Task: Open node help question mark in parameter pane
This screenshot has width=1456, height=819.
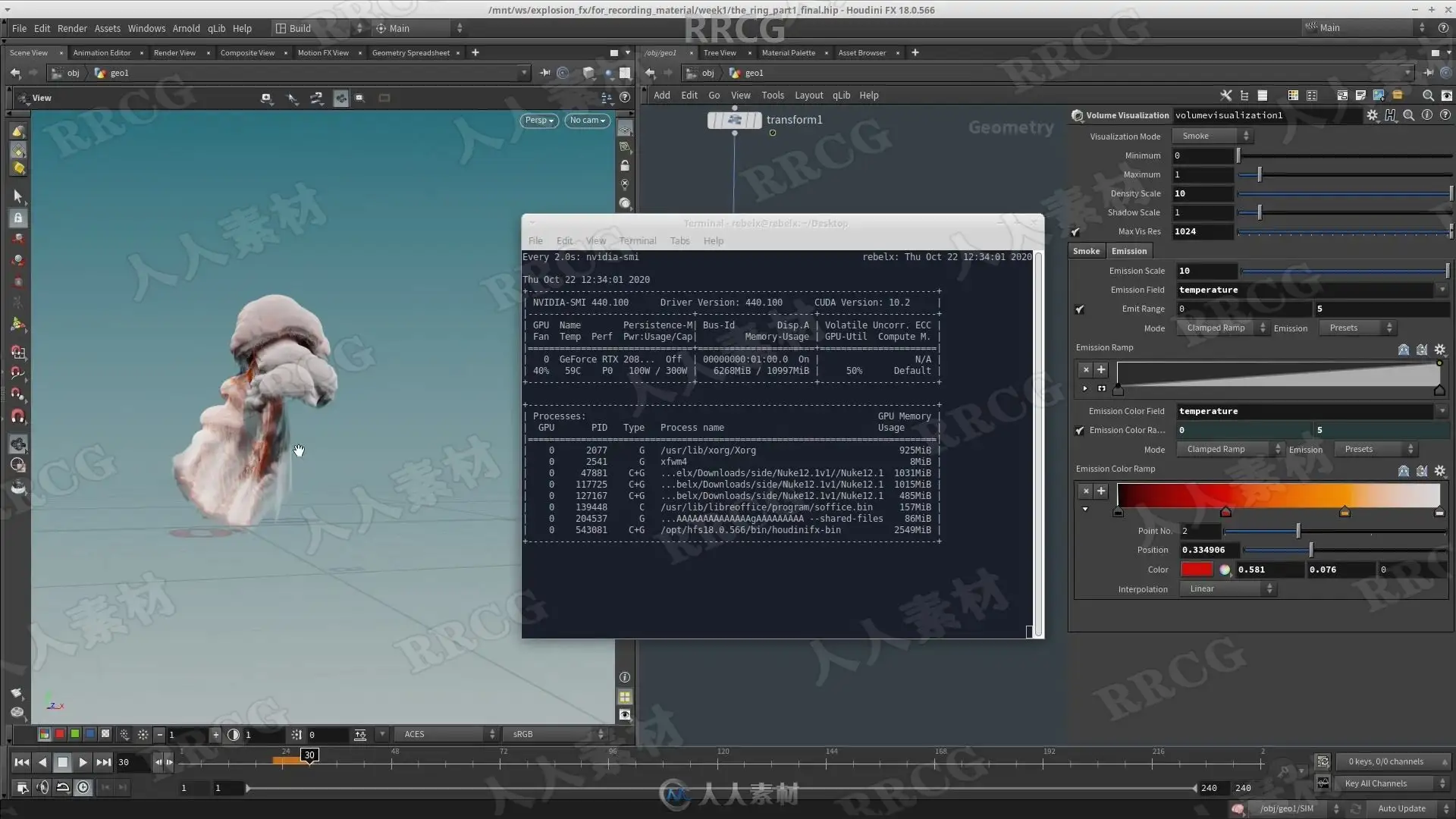Action: pyautogui.click(x=1445, y=115)
